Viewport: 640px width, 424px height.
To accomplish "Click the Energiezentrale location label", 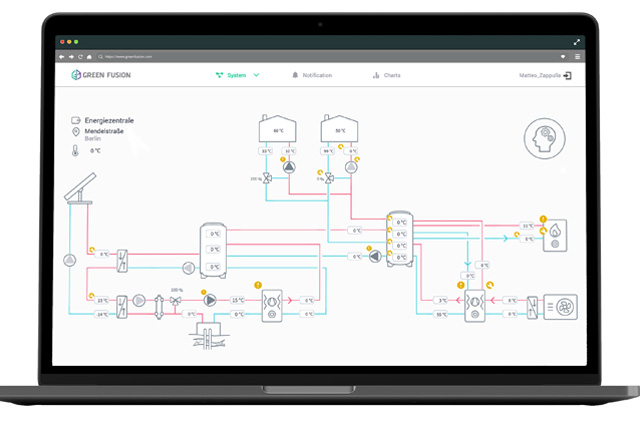I will tap(109, 120).
